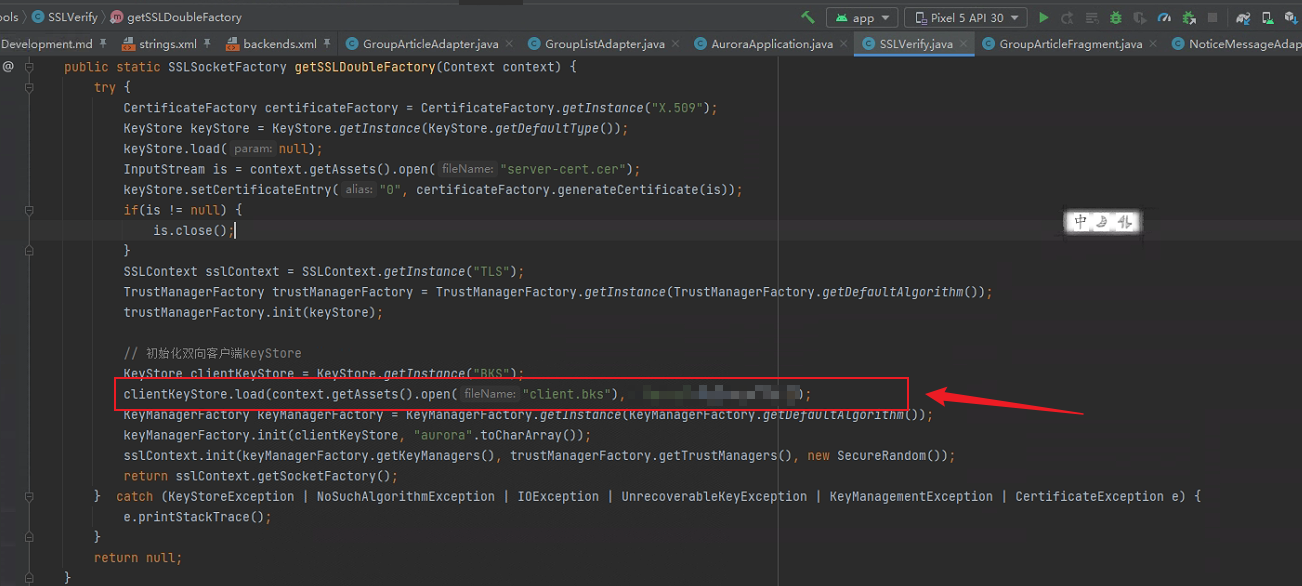
Task: Click the Make Project hammer icon
Action: tap(808, 17)
